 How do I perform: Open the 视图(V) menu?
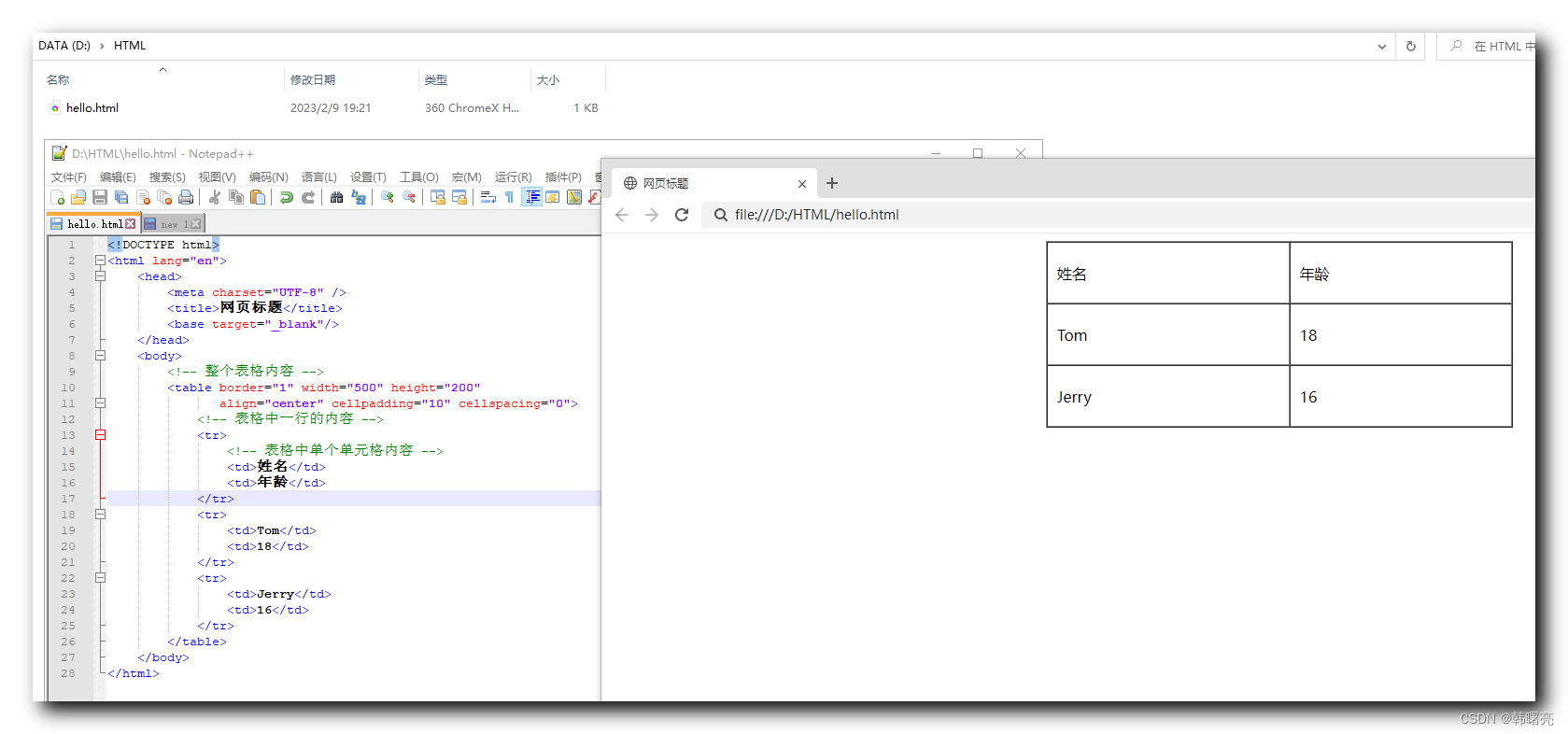tap(217, 176)
